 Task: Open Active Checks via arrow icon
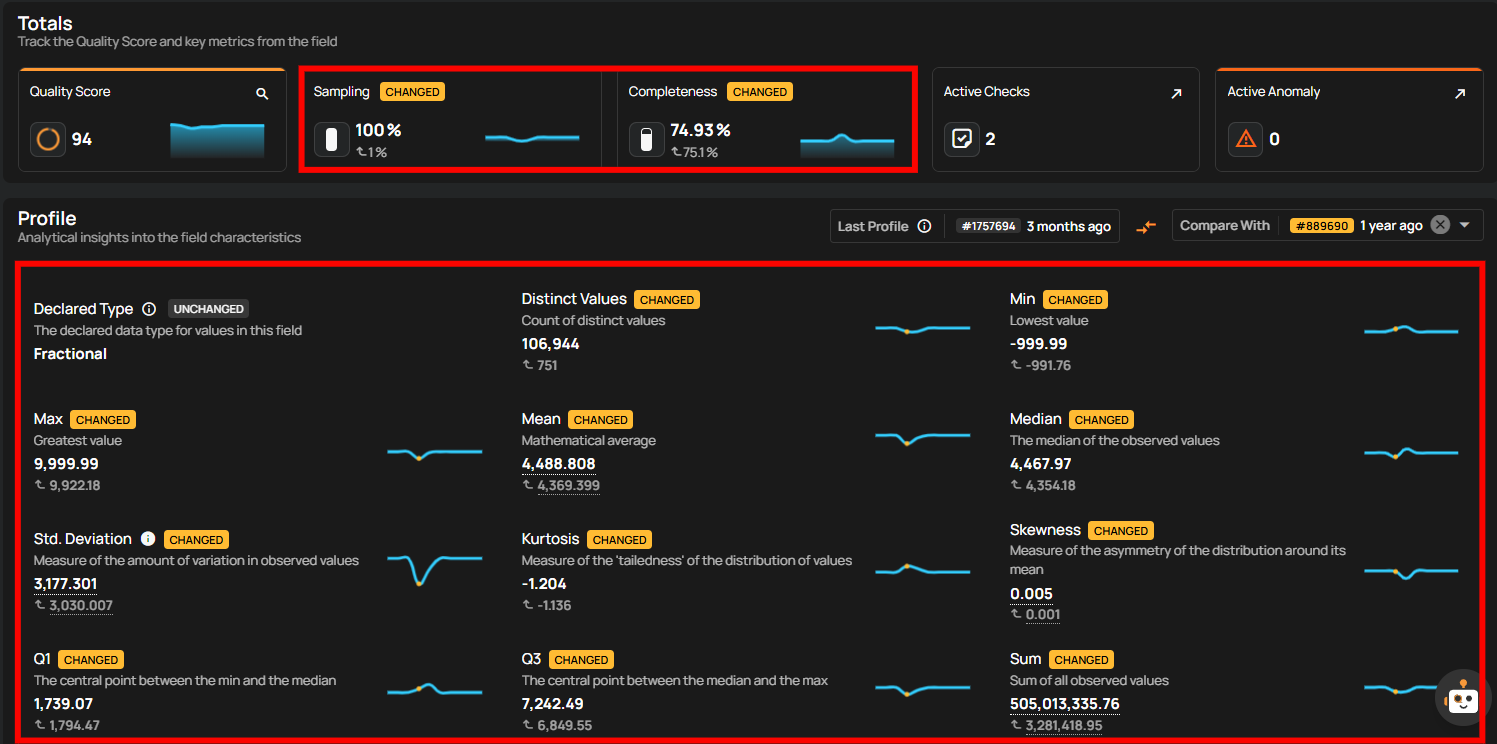(1176, 93)
